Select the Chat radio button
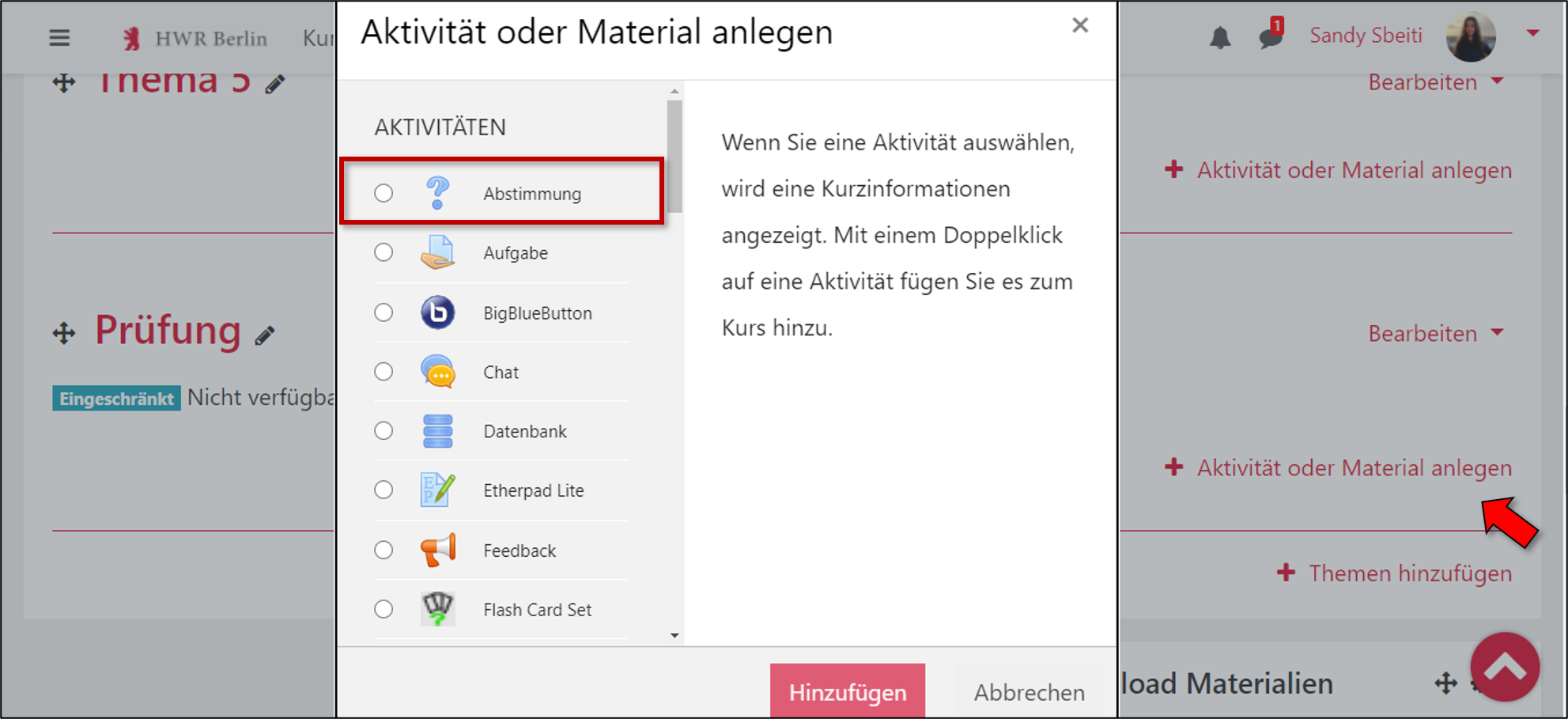 pyautogui.click(x=384, y=372)
